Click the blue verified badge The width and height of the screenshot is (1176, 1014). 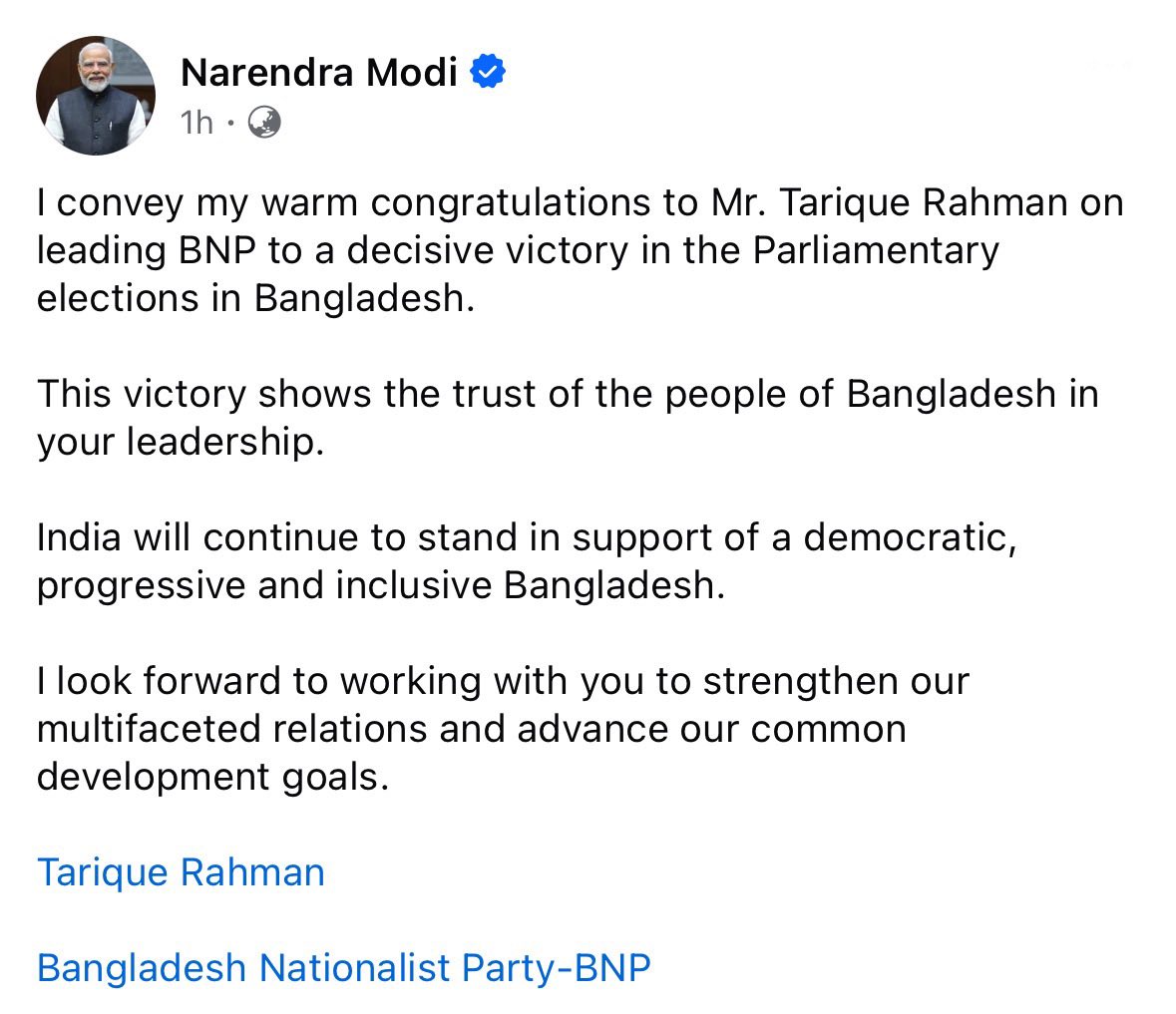pyautogui.click(x=488, y=72)
